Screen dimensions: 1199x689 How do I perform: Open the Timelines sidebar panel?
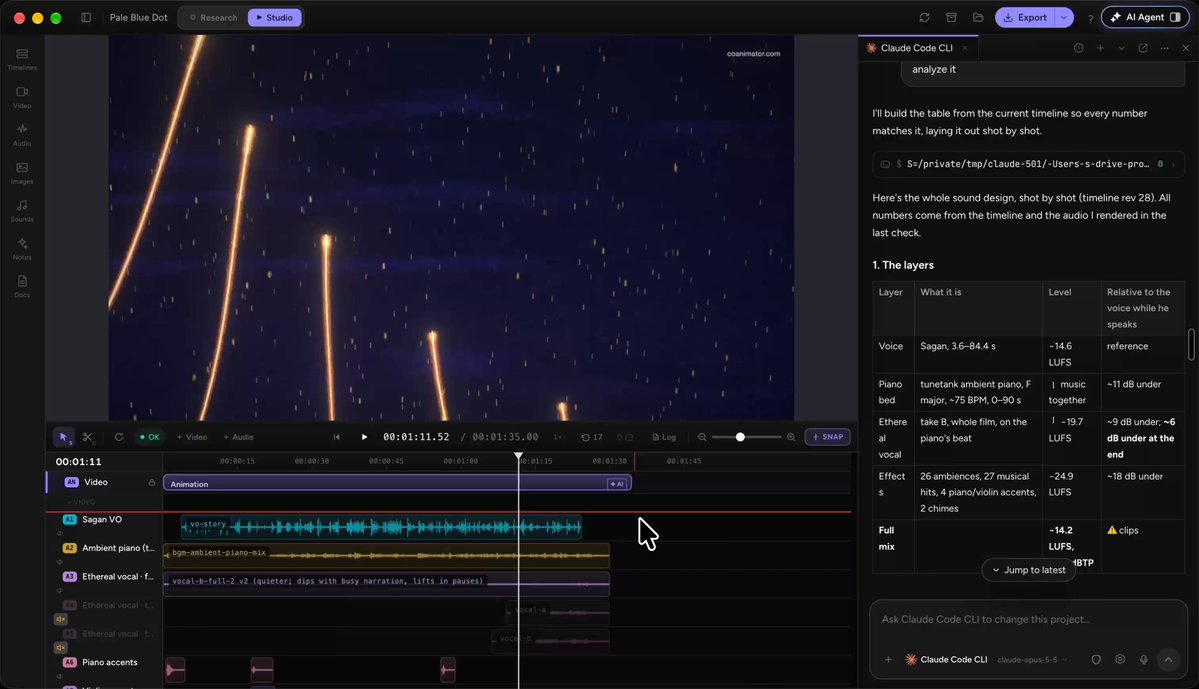point(22,59)
